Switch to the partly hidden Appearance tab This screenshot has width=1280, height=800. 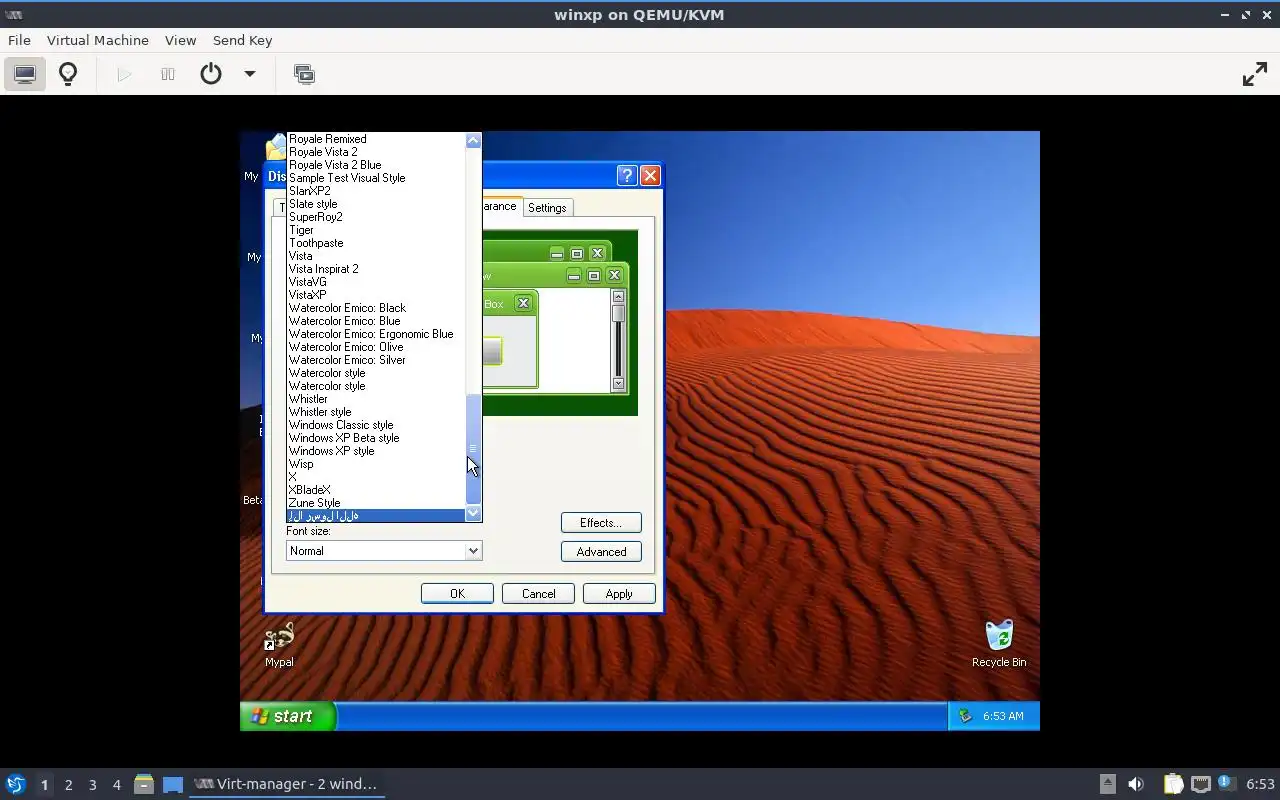coord(500,206)
